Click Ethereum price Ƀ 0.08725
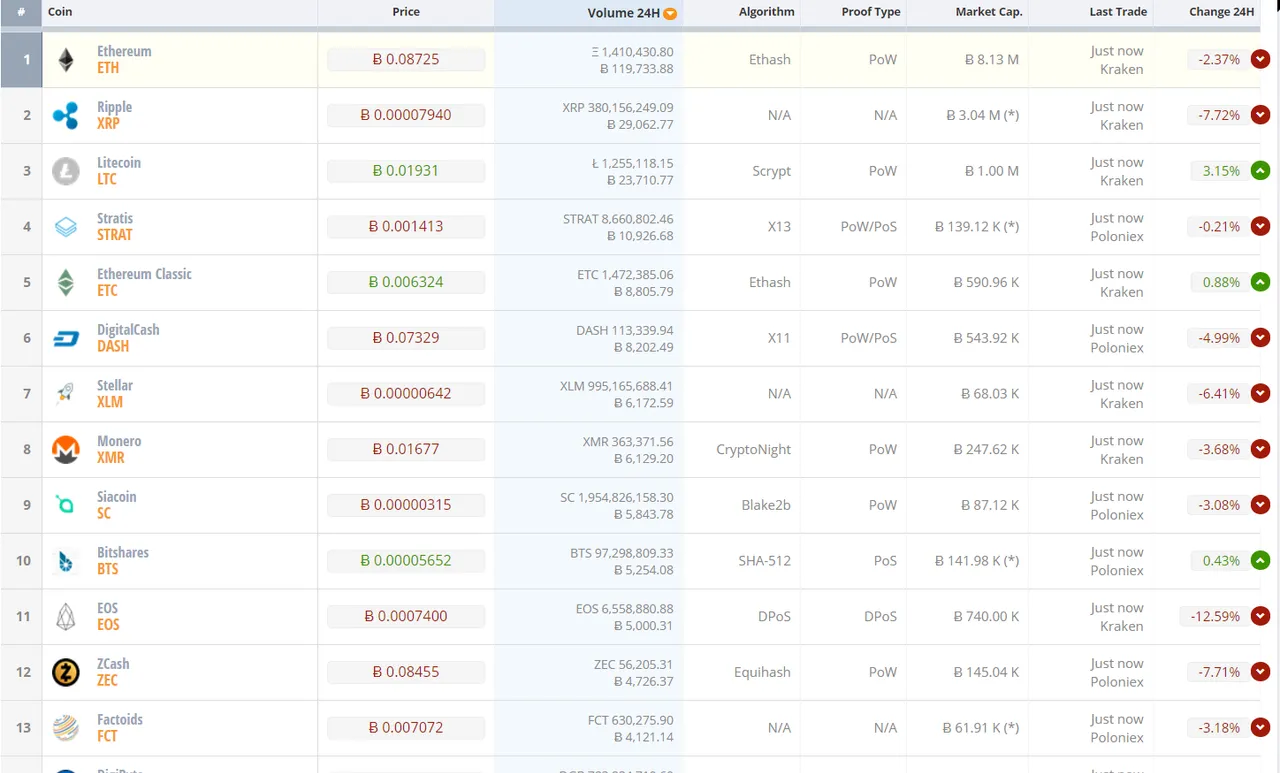 [406, 59]
